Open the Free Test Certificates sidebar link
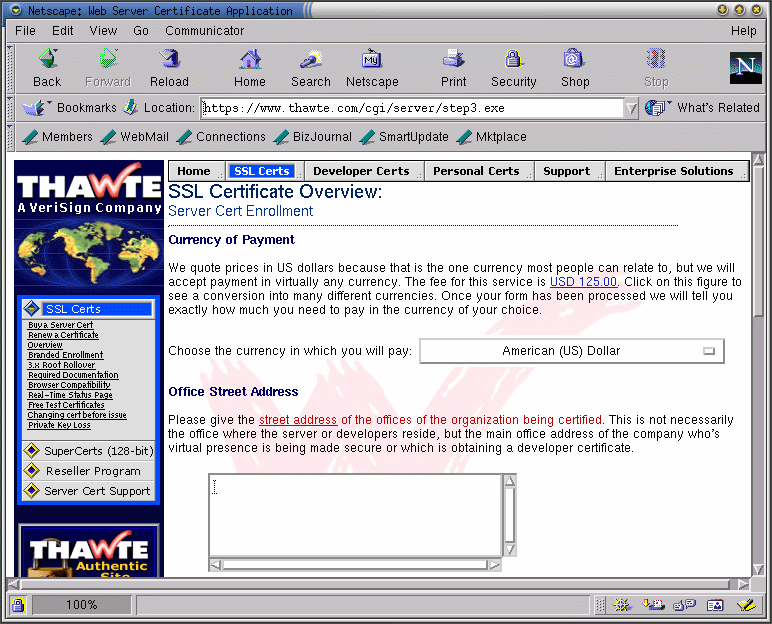The width and height of the screenshot is (772, 624). pyautogui.click(x=65, y=405)
